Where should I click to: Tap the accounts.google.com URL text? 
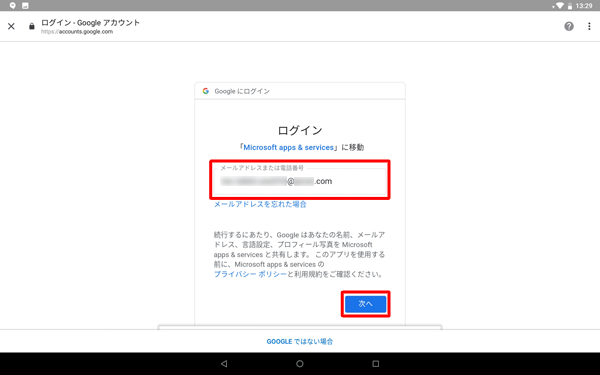point(77,32)
